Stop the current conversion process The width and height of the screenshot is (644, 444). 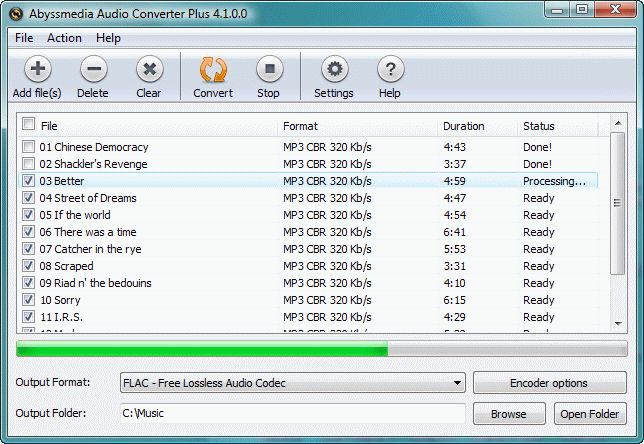[269, 69]
